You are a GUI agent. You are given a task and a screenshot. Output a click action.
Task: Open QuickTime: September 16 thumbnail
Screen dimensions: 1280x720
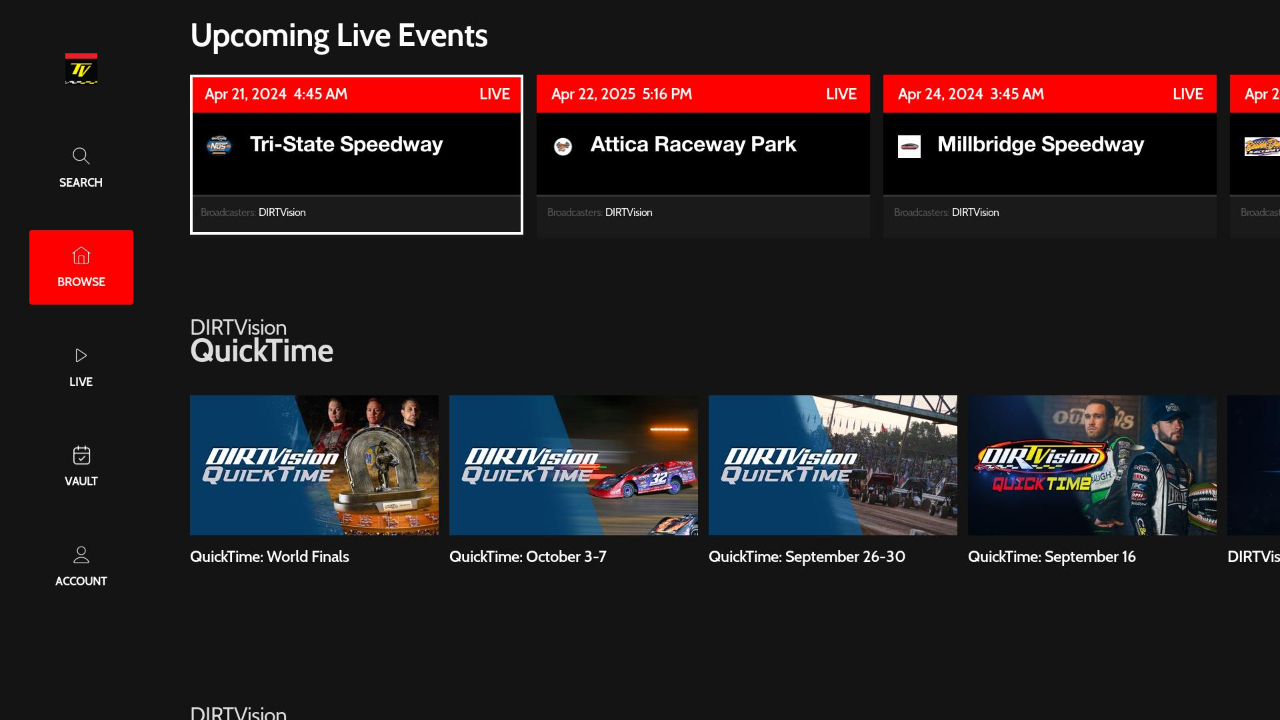(x=1092, y=465)
